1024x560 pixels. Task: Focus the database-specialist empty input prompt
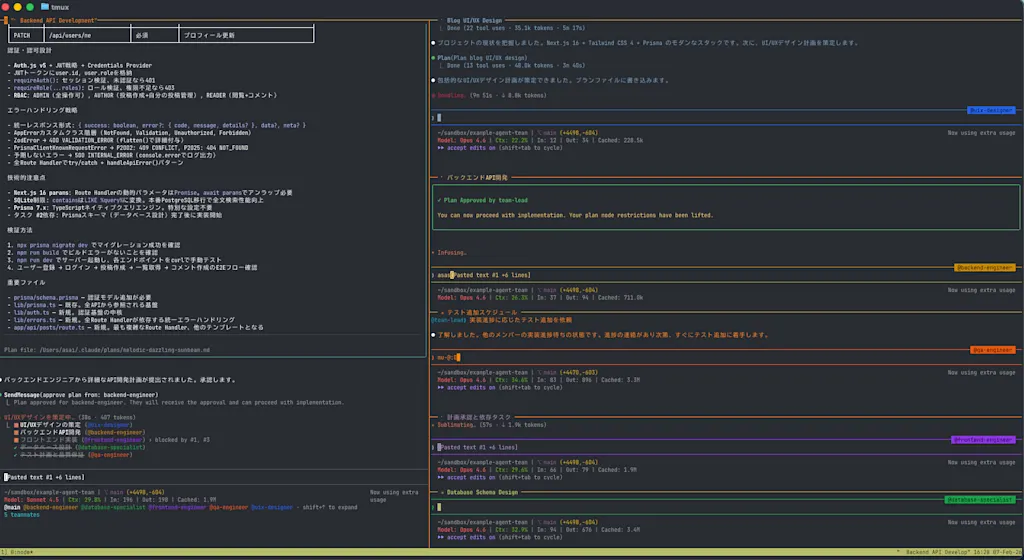[x=726, y=507]
